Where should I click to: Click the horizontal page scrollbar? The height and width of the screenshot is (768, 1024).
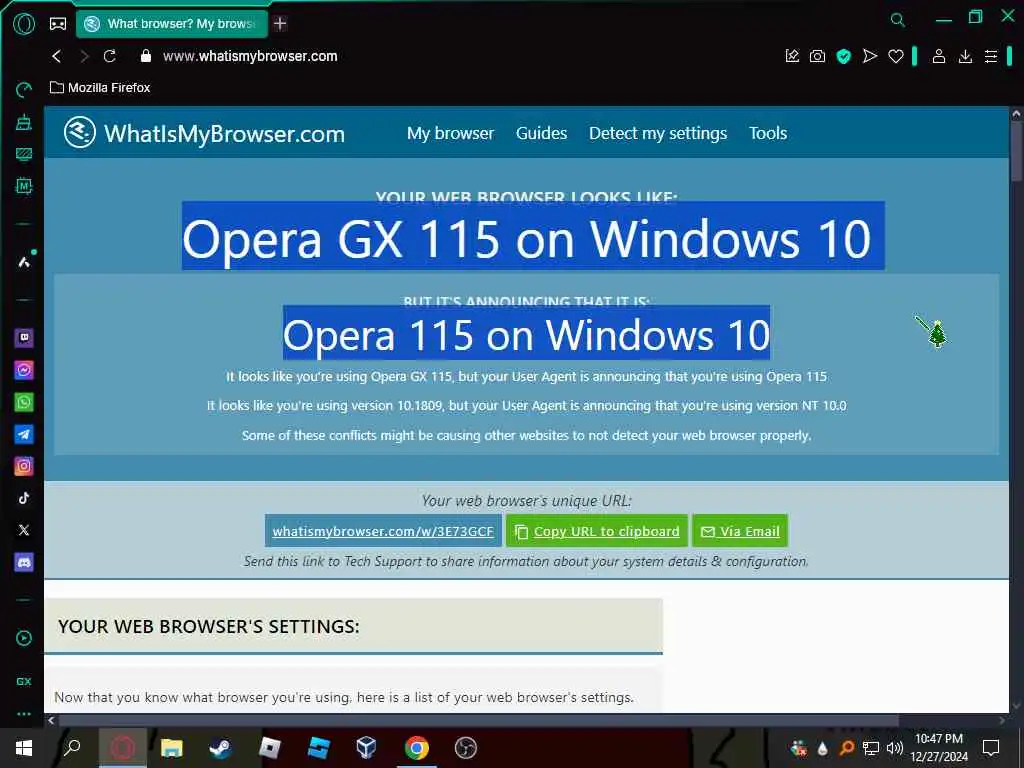tap(479, 720)
